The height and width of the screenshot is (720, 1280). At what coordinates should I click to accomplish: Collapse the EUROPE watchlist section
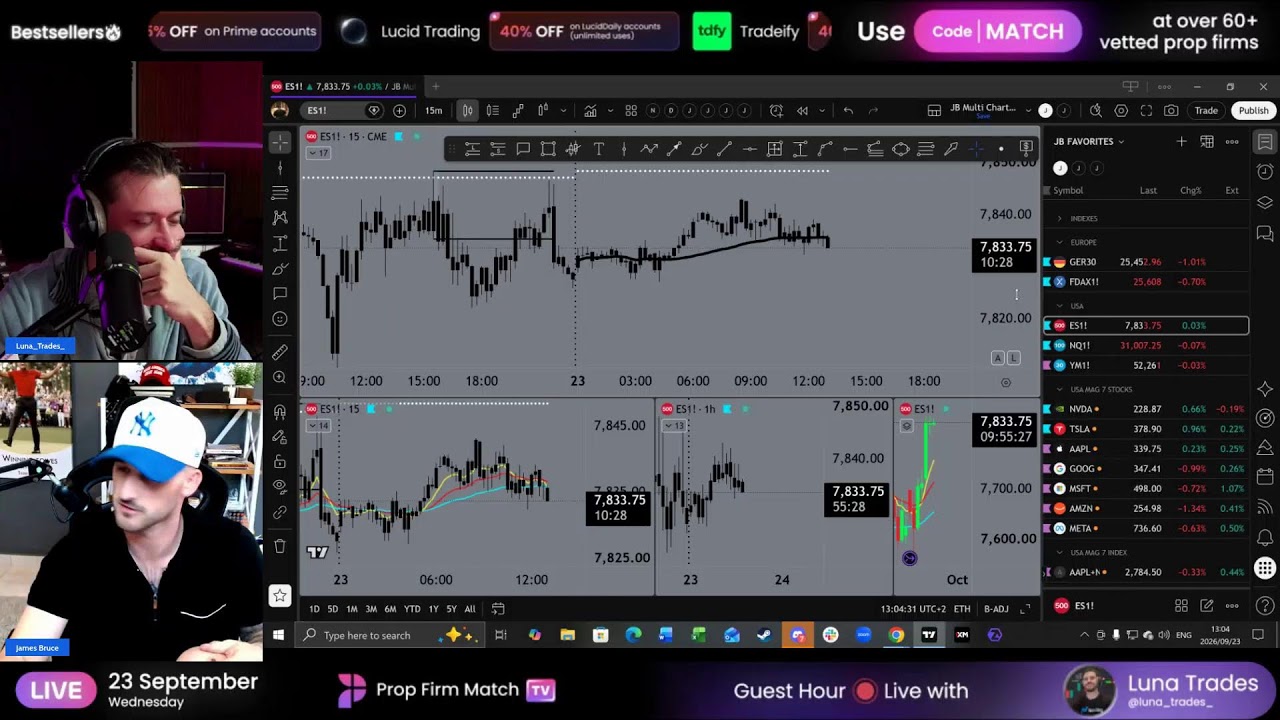tap(1059, 242)
